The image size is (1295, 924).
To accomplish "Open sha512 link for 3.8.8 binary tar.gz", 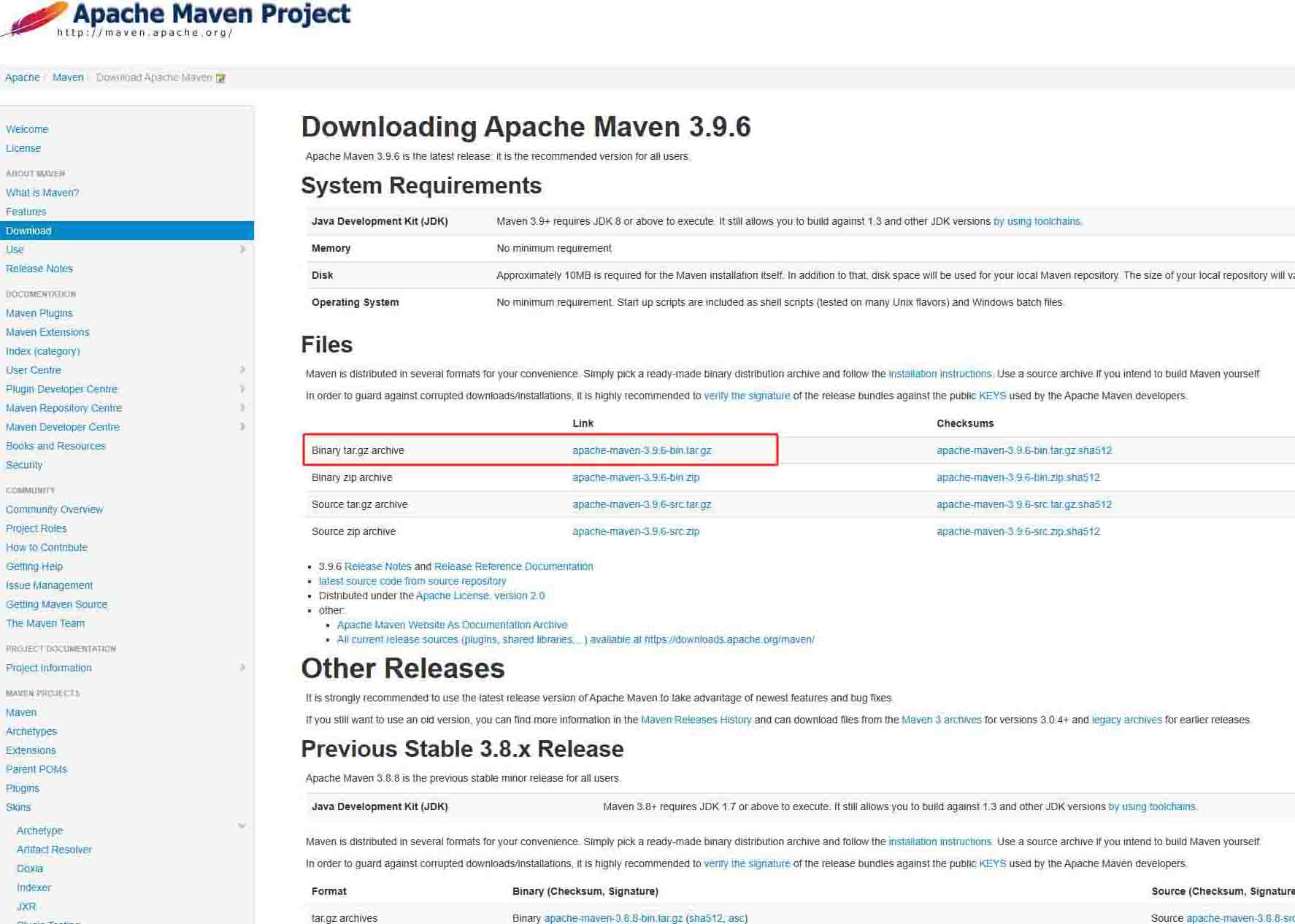I will (705, 918).
